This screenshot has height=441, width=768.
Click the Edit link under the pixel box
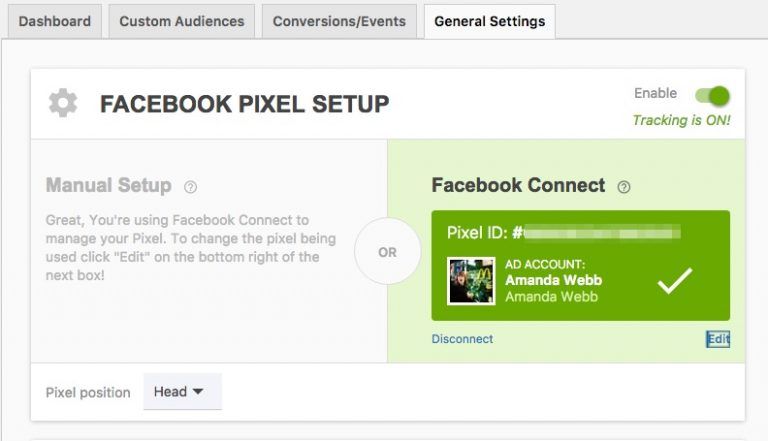[x=718, y=339]
